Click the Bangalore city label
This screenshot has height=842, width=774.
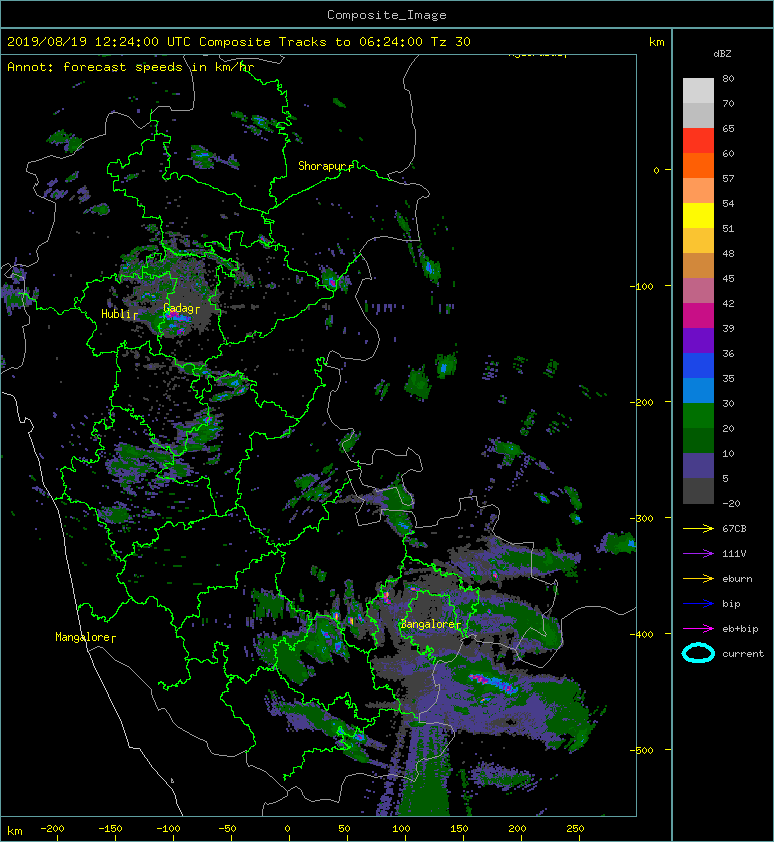(427, 624)
